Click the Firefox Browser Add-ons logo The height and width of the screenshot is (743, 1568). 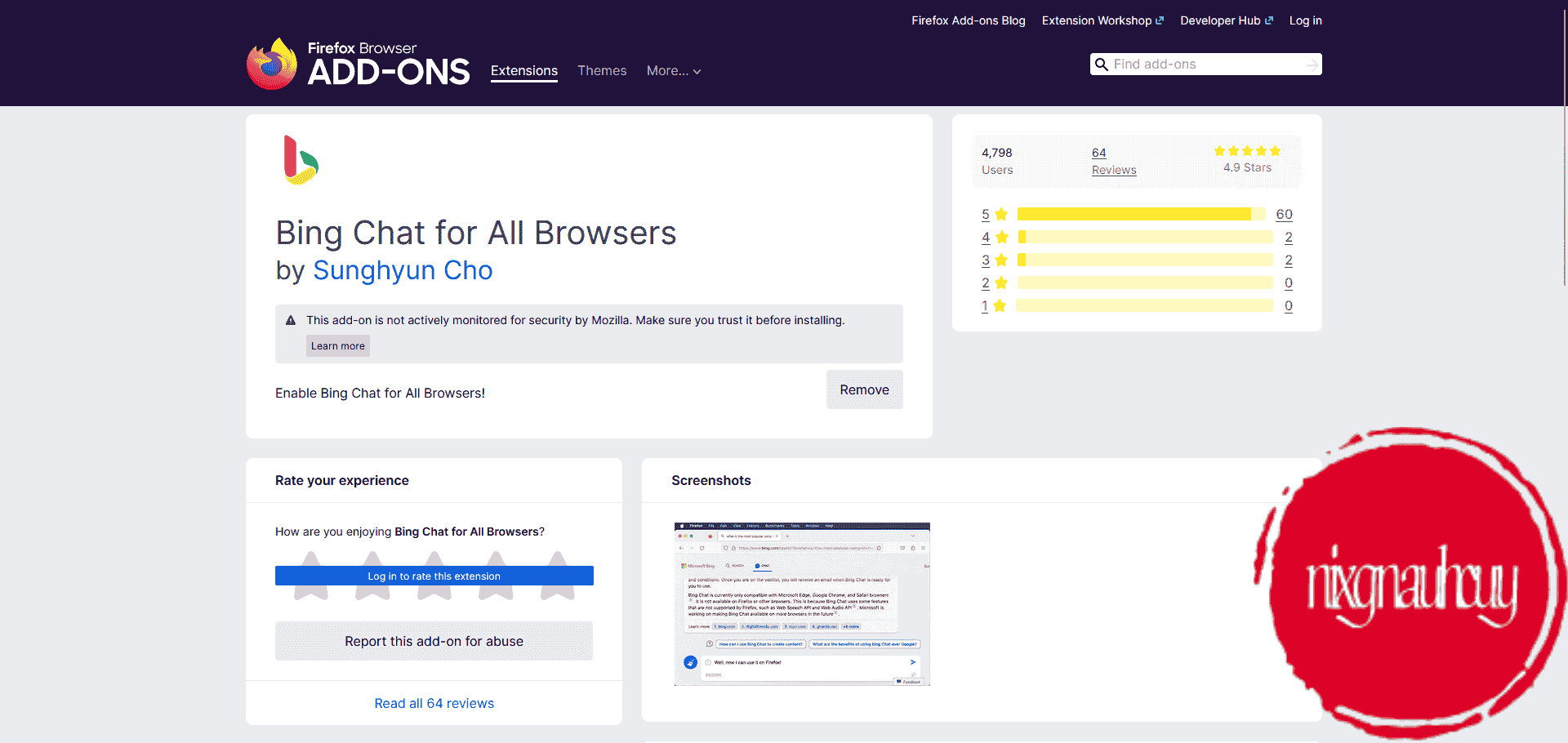pos(358,64)
